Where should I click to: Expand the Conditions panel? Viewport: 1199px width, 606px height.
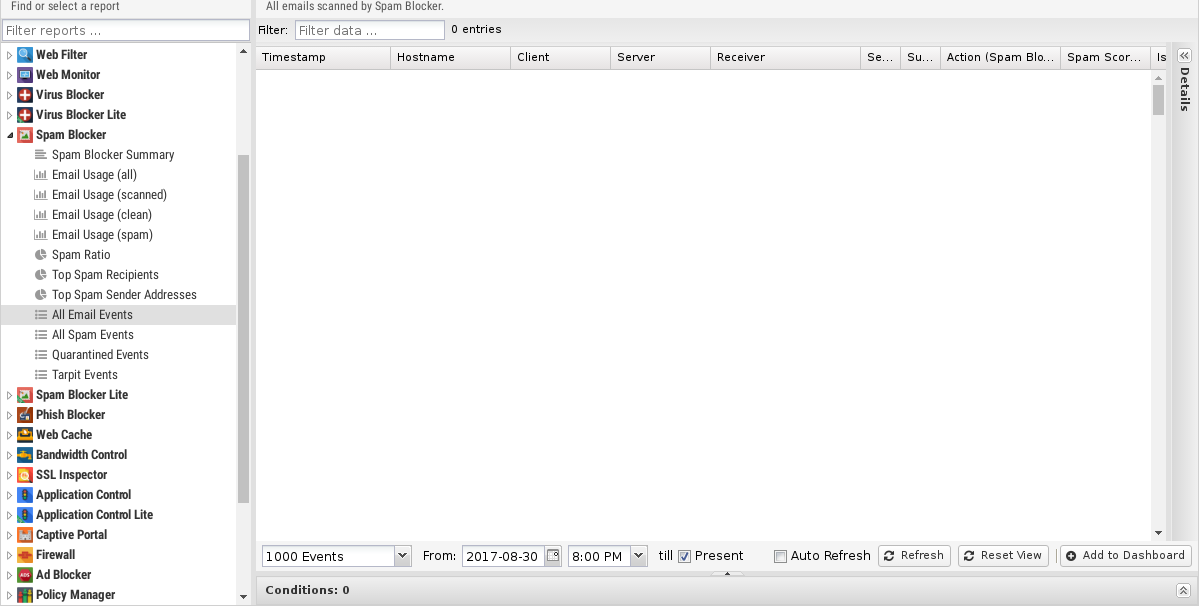tap(1183, 591)
